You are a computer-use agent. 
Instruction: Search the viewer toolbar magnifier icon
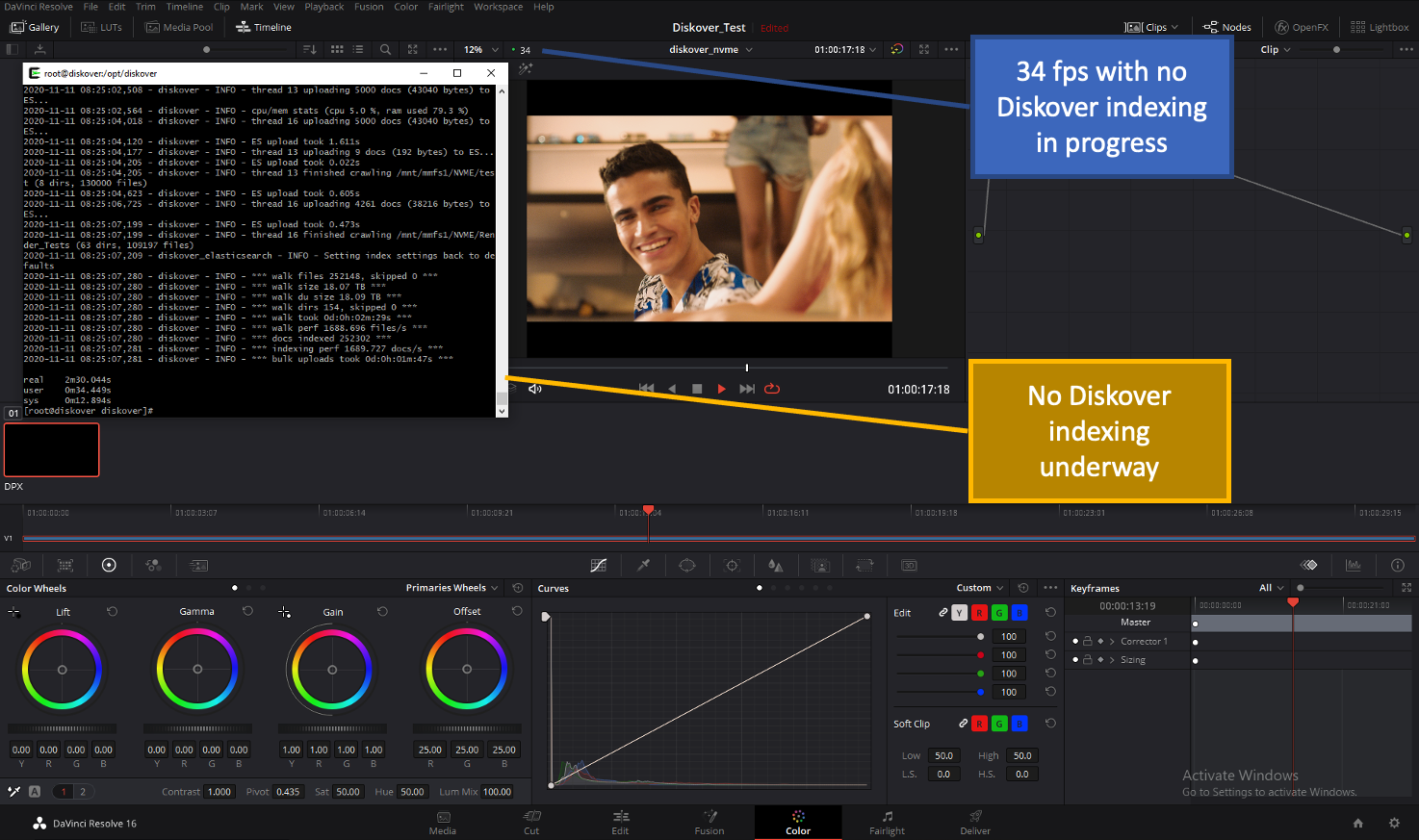[385, 49]
